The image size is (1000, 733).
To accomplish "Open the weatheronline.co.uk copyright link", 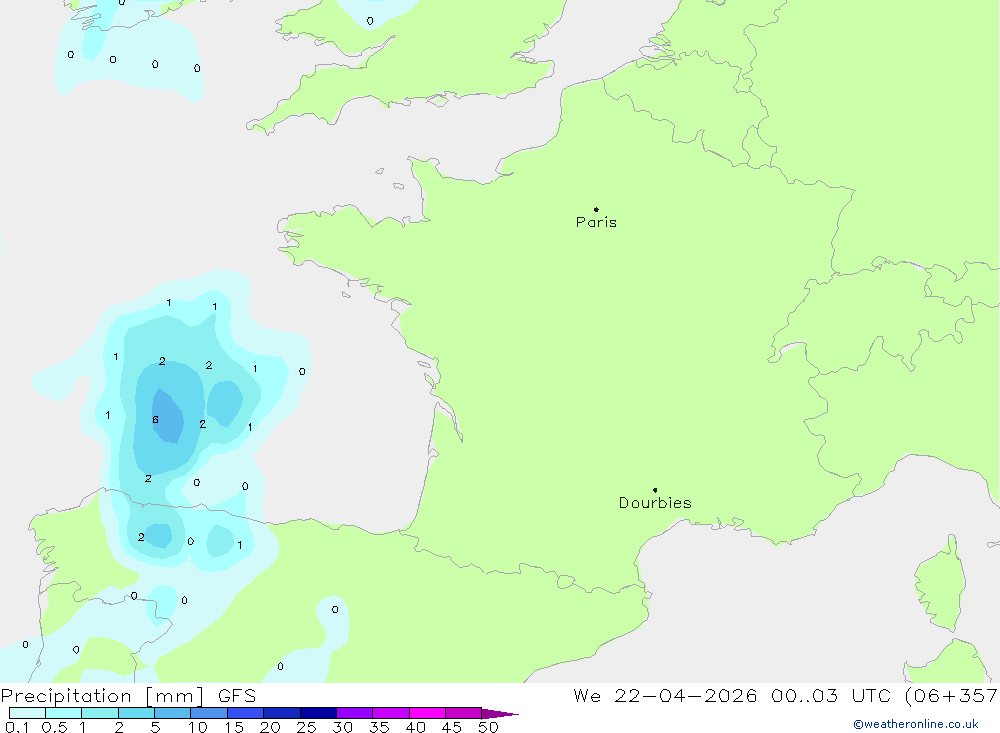I will point(916,724).
